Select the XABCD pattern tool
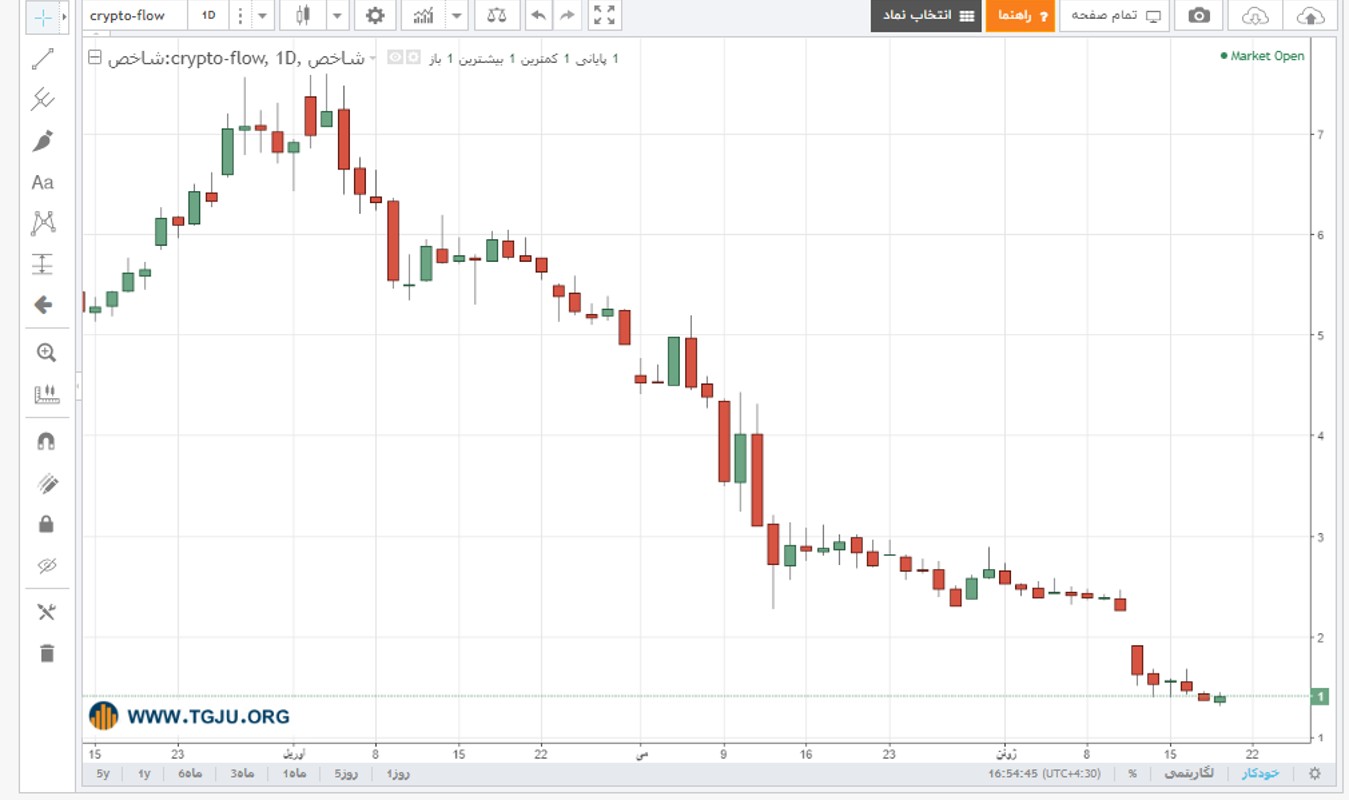The image size is (1349, 800). point(43,223)
